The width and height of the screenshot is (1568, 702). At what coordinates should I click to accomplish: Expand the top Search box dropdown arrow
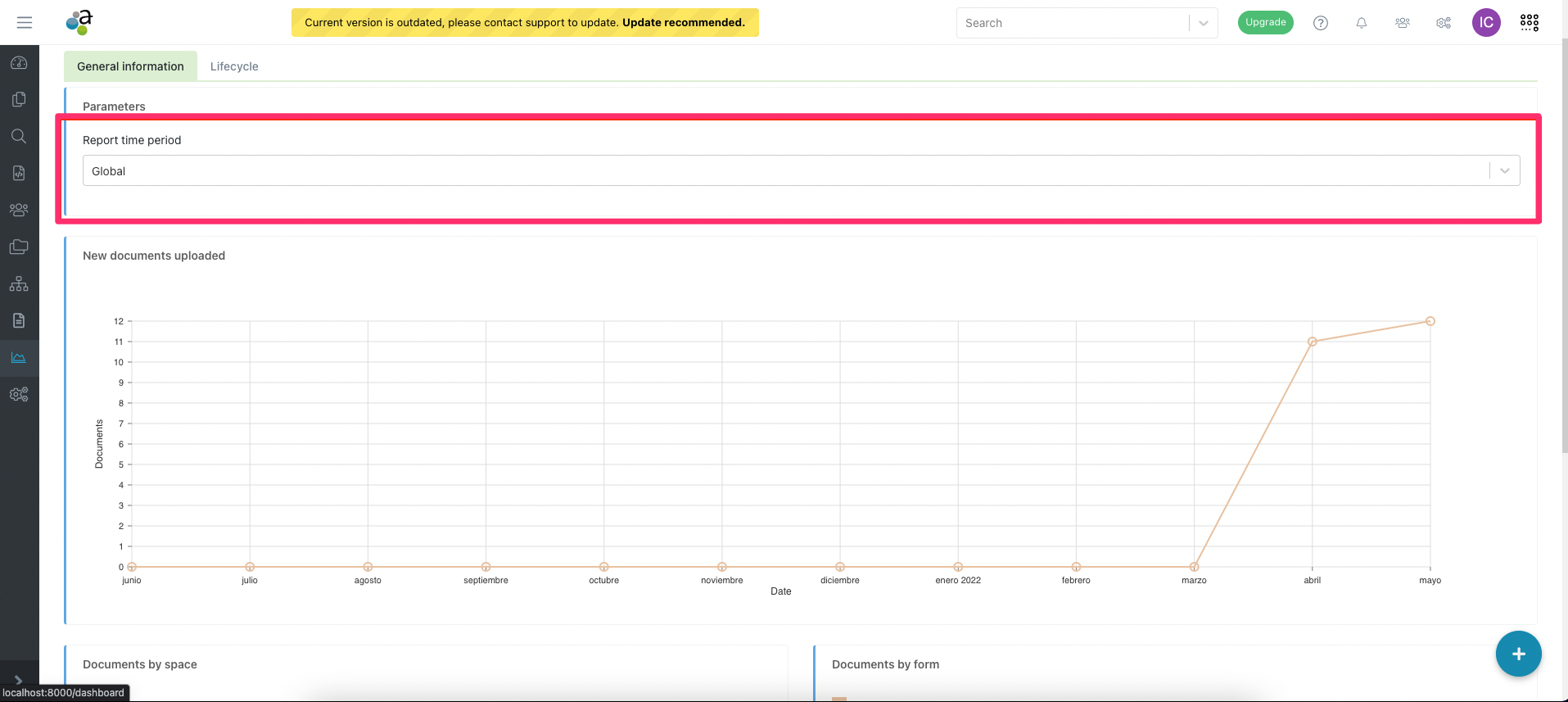1203,23
